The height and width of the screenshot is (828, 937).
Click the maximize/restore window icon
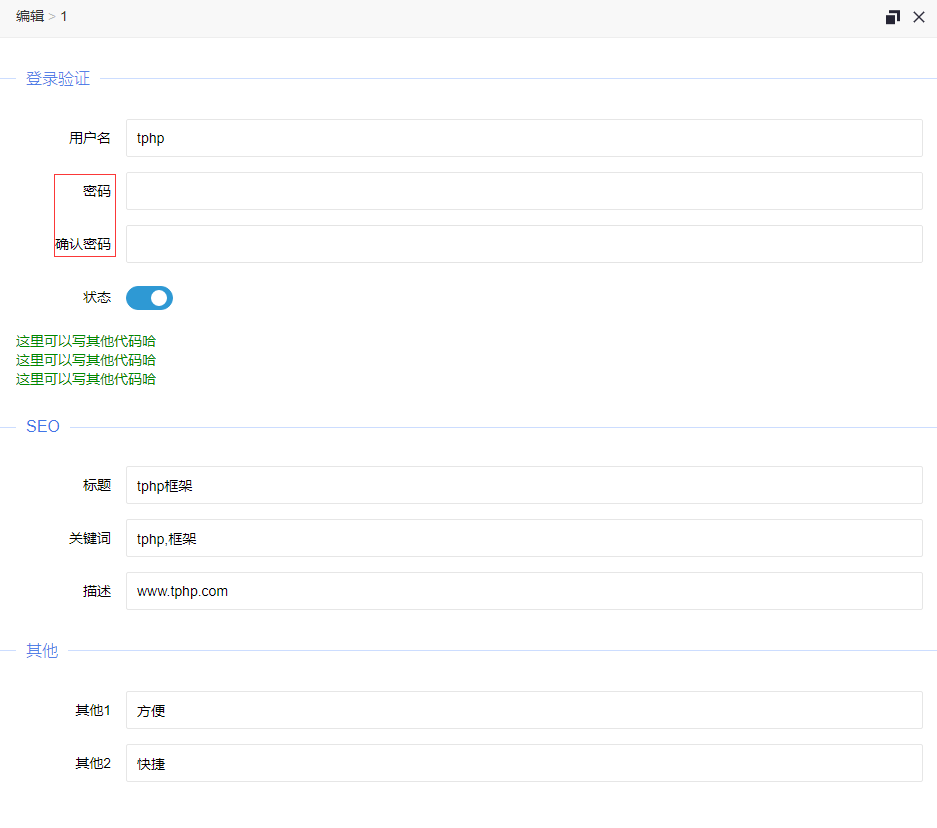click(893, 17)
